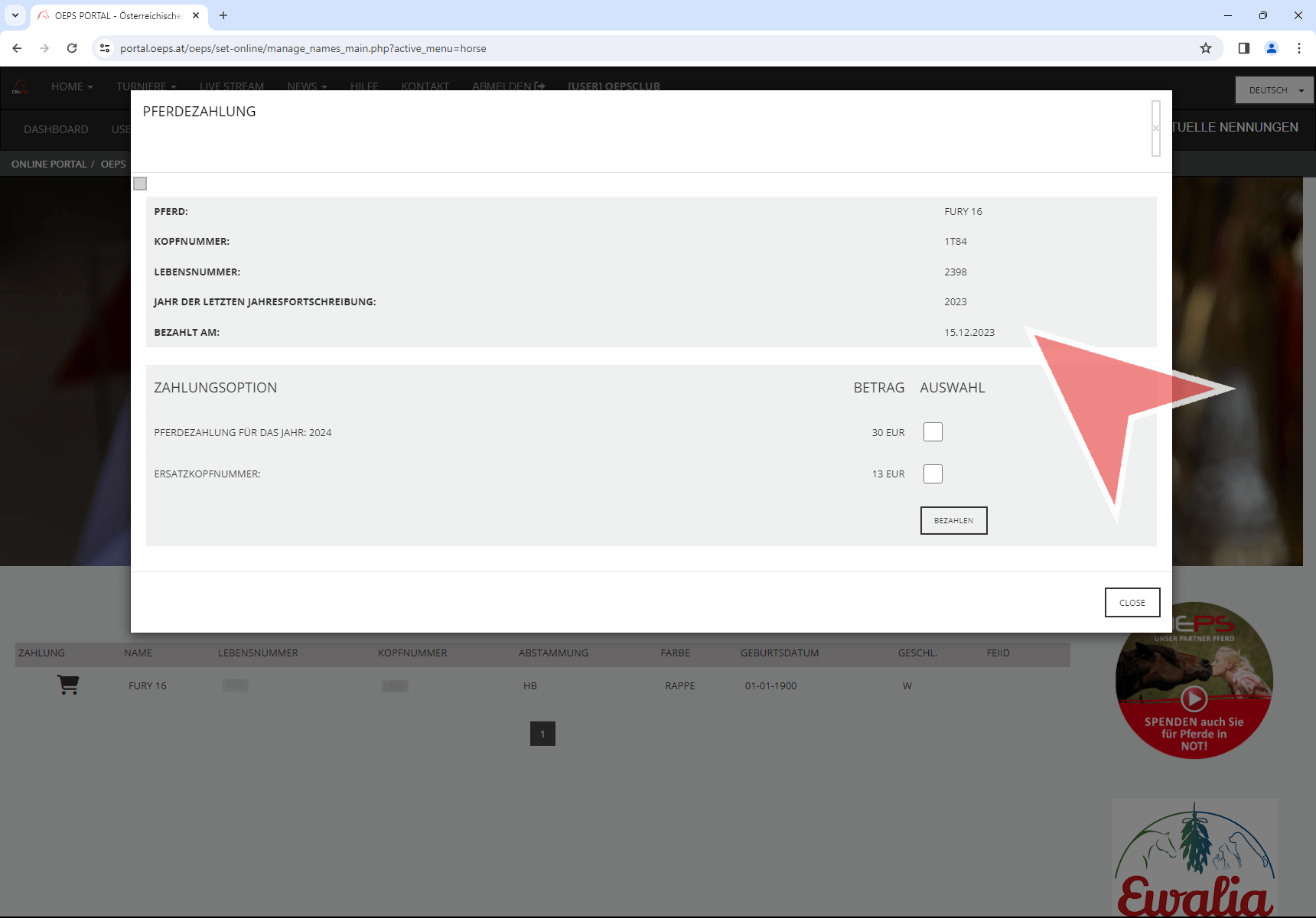The height and width of the screenshot is (918, 1316).
Task: Check the Pferdezahlung 2024 30 EUR checkbox
Action: point(933,432)
